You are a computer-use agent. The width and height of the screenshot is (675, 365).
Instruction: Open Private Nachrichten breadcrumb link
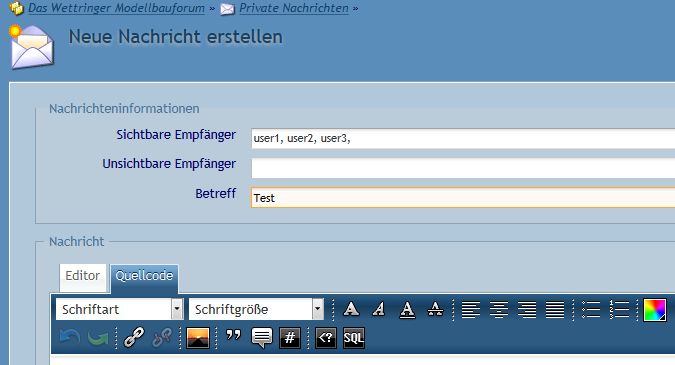pyautogui.click(x=294, y=8)
